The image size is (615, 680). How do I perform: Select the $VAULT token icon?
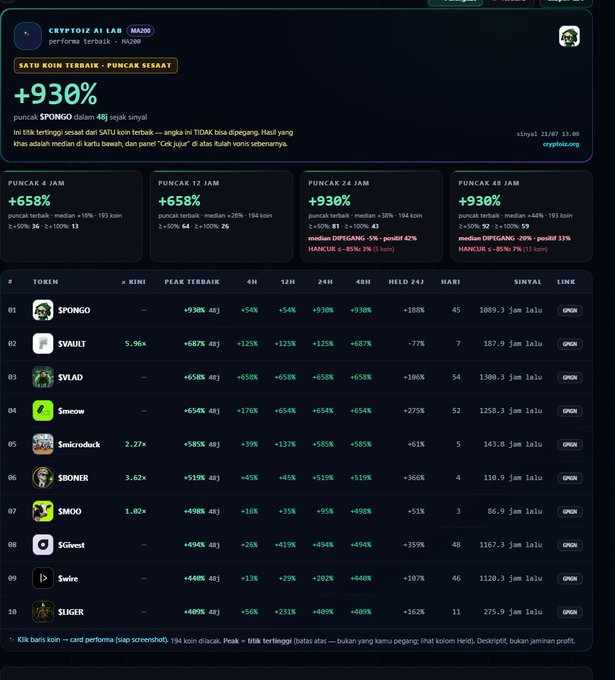pos(43,343)
